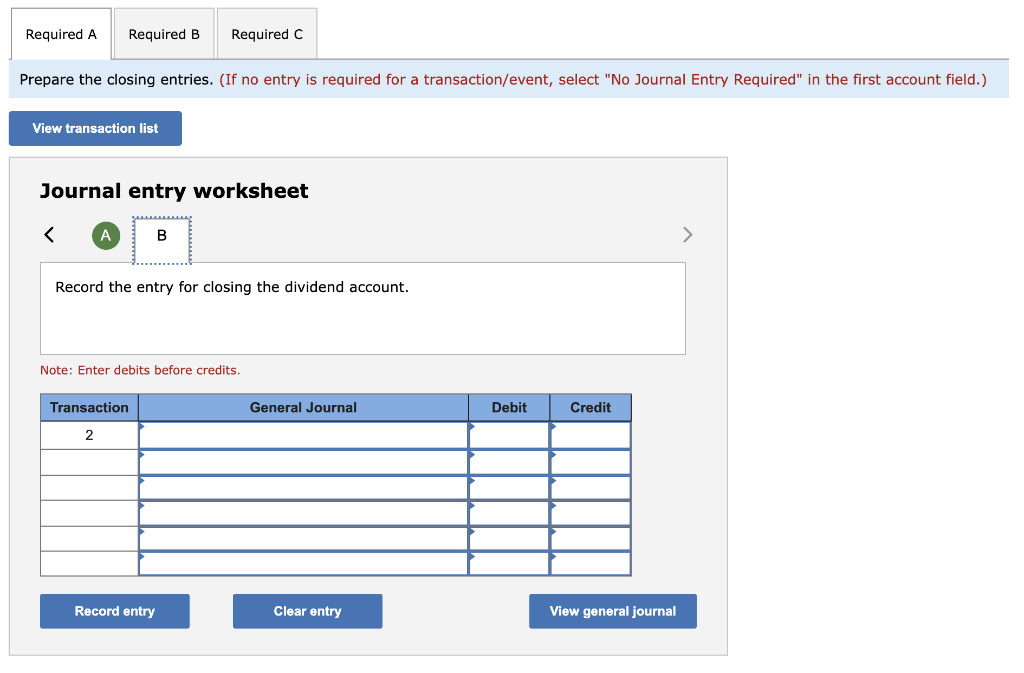Switch to Required A tab

pos(61,34)
